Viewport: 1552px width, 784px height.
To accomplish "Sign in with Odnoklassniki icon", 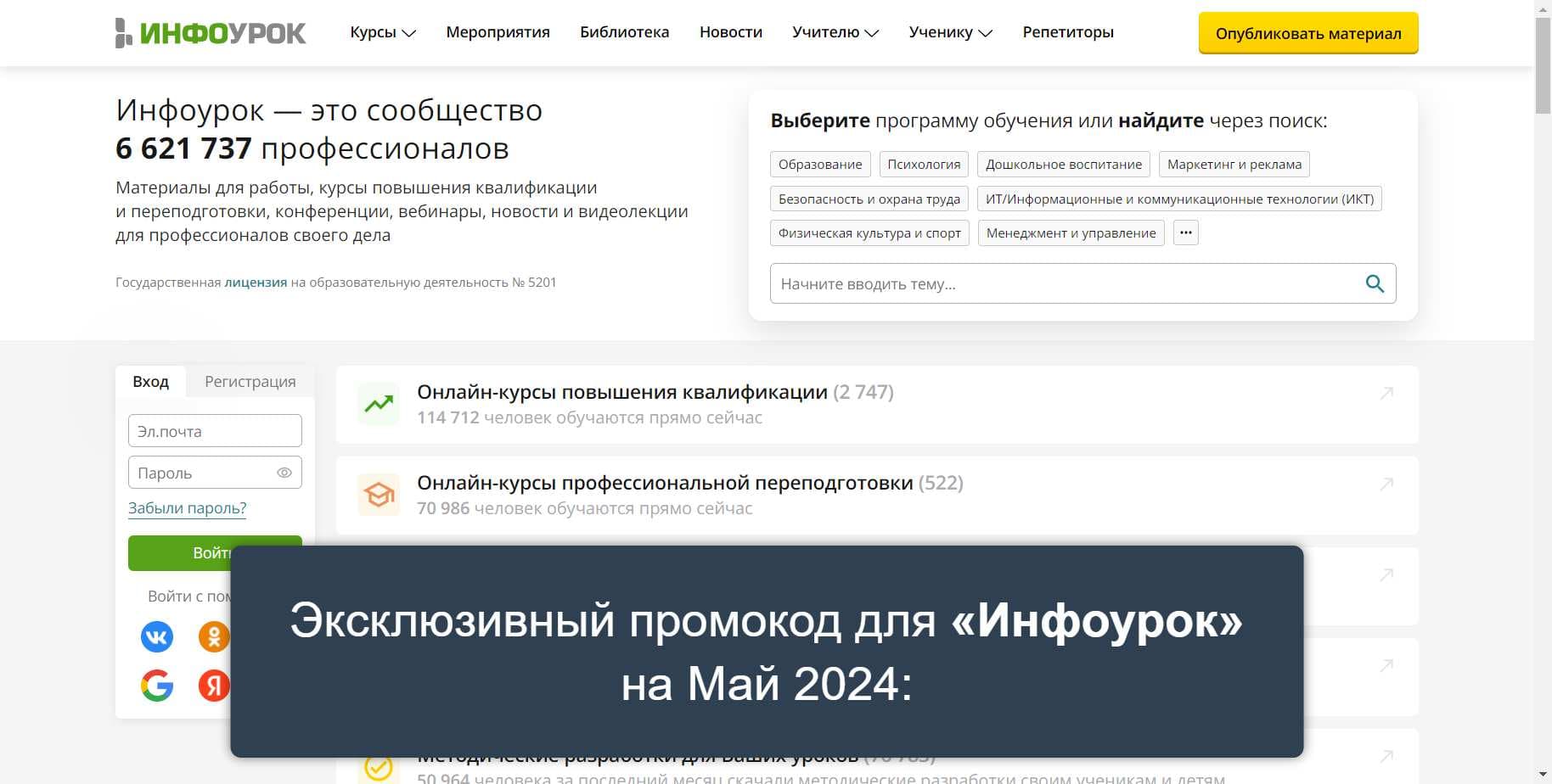I will pos(213,636).
